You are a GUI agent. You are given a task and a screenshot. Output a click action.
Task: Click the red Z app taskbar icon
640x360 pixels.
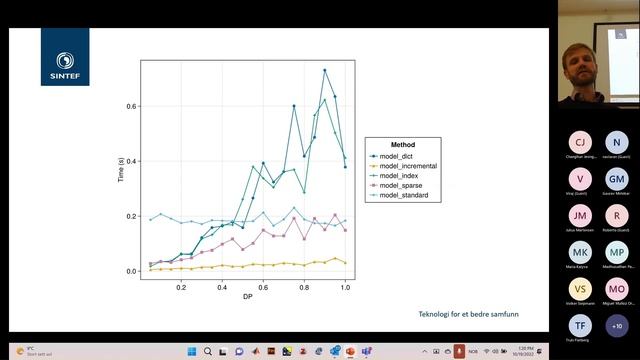point(303,351)
